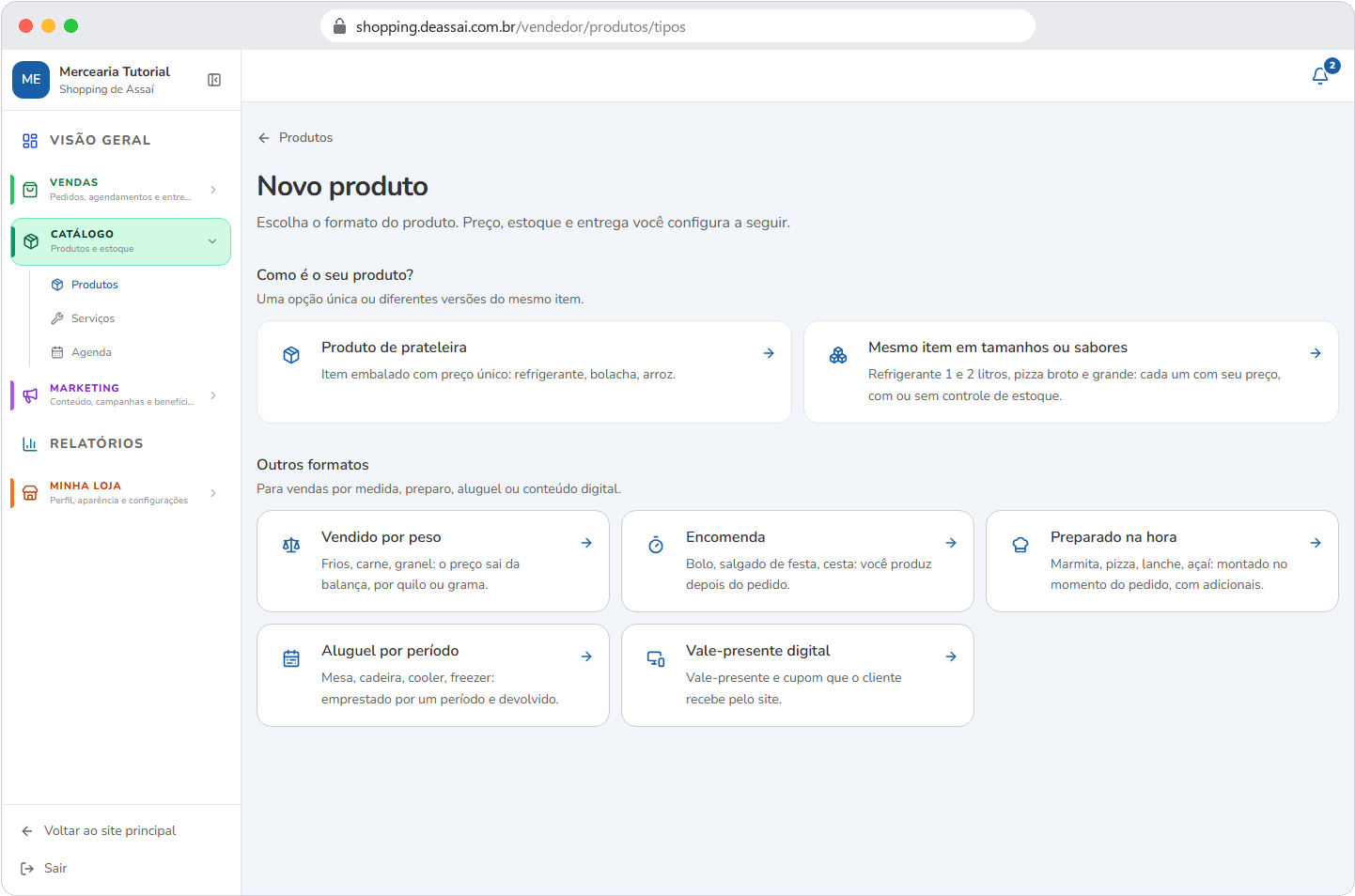Click the box icon for Produto de prateleira
This screenshot has width=1355, height=896.
pos(291,355)
